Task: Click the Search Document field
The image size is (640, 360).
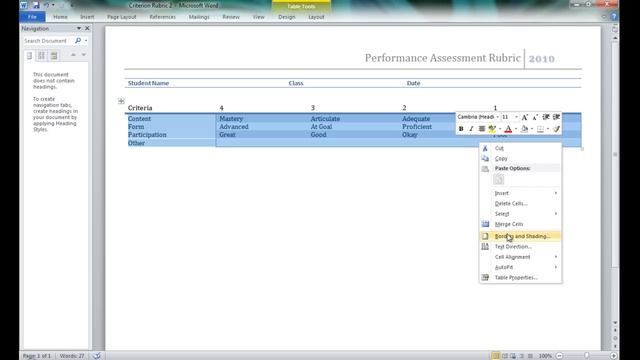Action: click(x=48, y=41)
